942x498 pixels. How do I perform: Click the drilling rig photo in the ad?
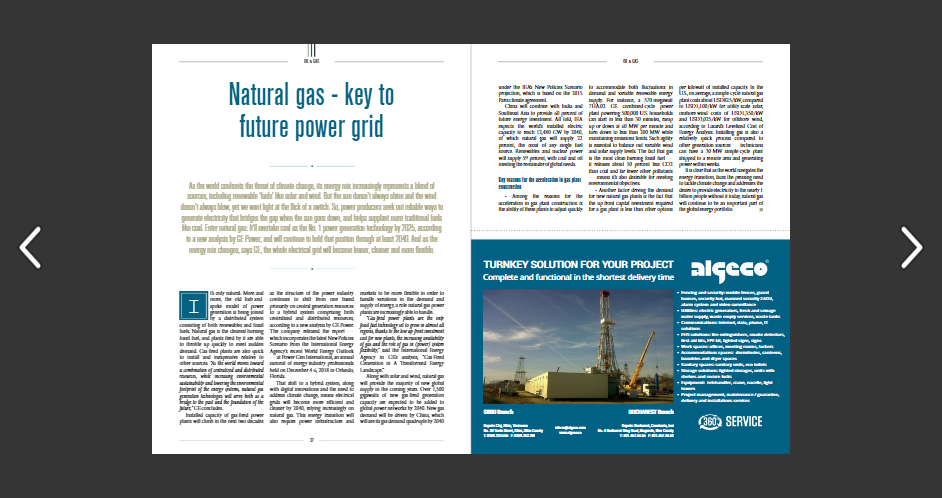pyautogui.click(x=578, y=347)
